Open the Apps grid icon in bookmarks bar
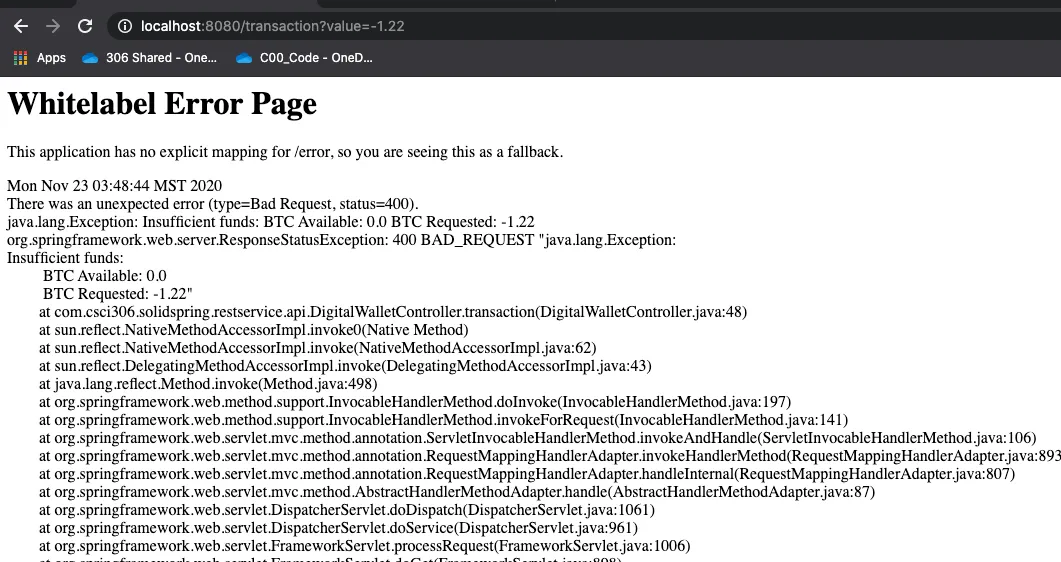The height and width of the screenshot is (562, 1061). pyautogui.click(x=21, y=58)
